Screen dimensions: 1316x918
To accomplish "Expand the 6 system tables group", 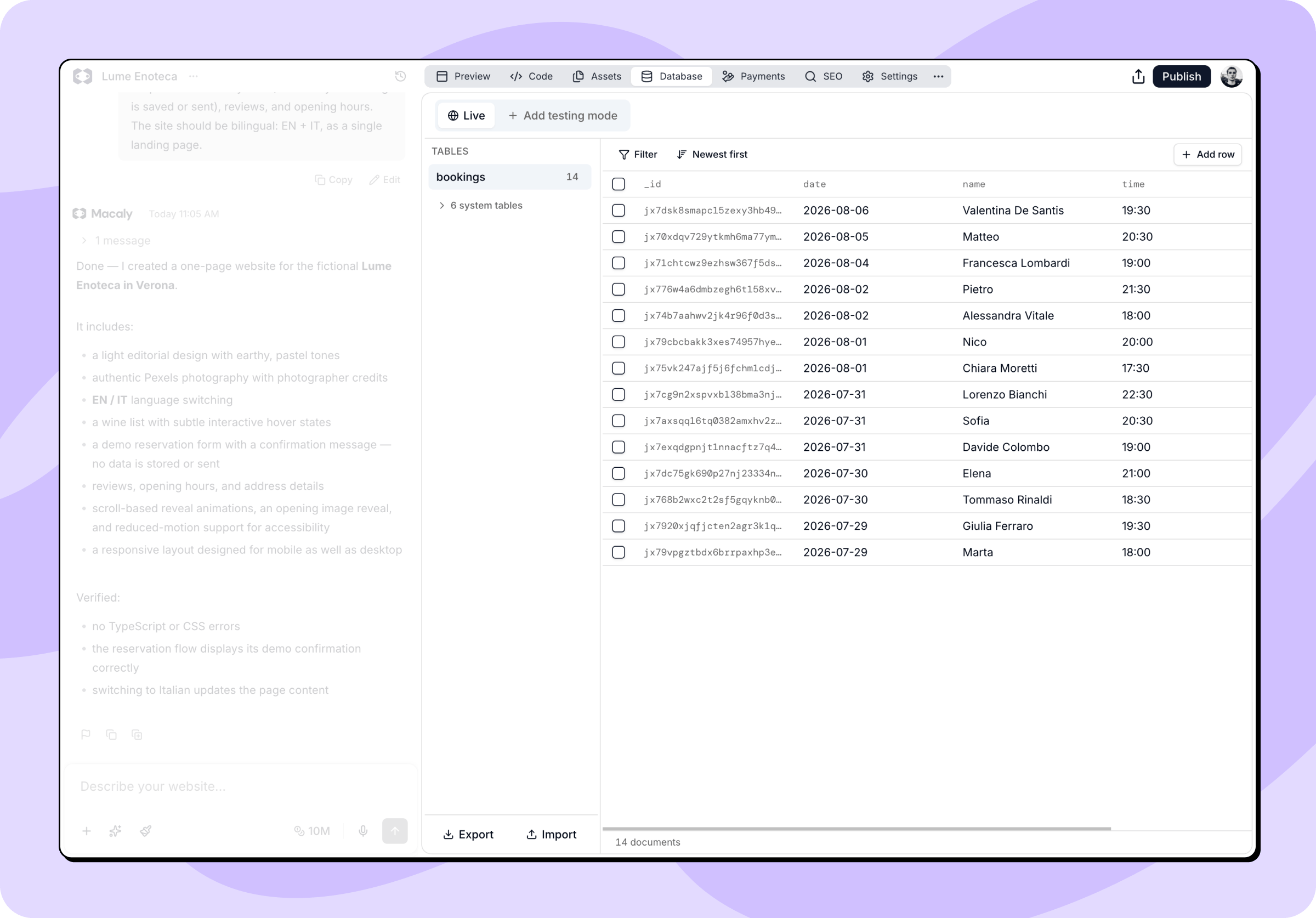I will [480, 205].
